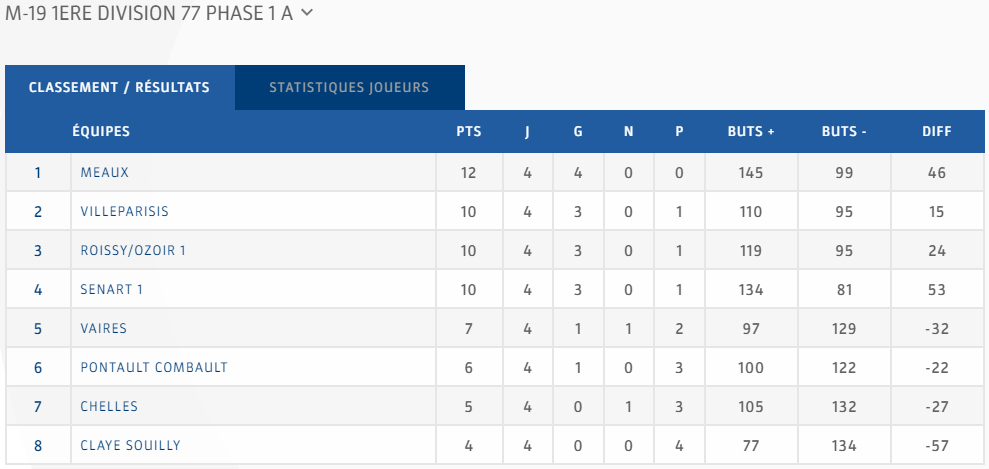Switch to Statistiques Joueurs tab
Screen dimensions: 989x469
click(349, 88)
